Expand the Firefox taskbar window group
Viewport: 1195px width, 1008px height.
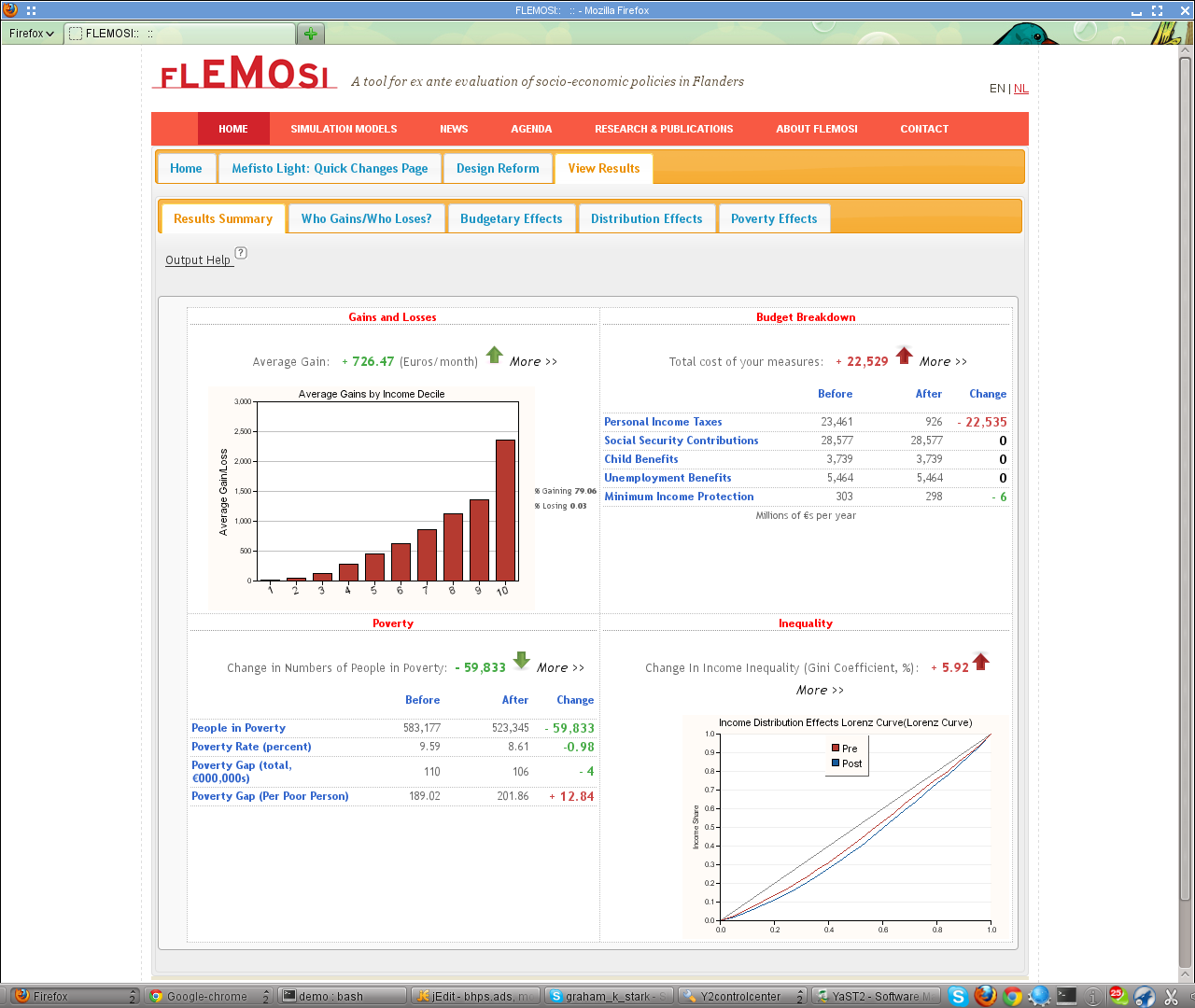tap(133, 996)
